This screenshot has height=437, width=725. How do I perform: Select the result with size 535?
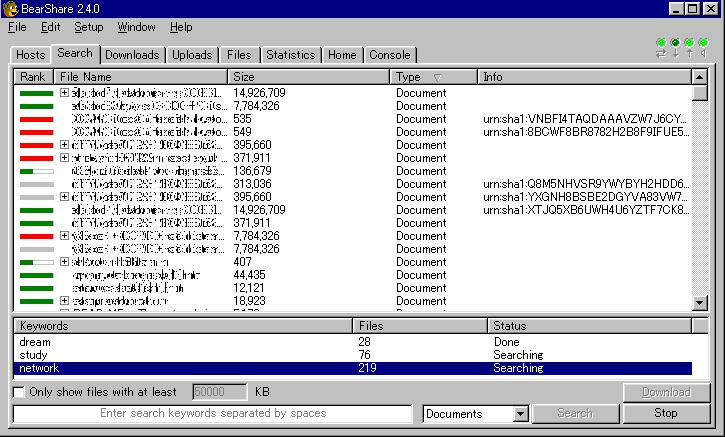pyautogui.click(x=353, y=119)
